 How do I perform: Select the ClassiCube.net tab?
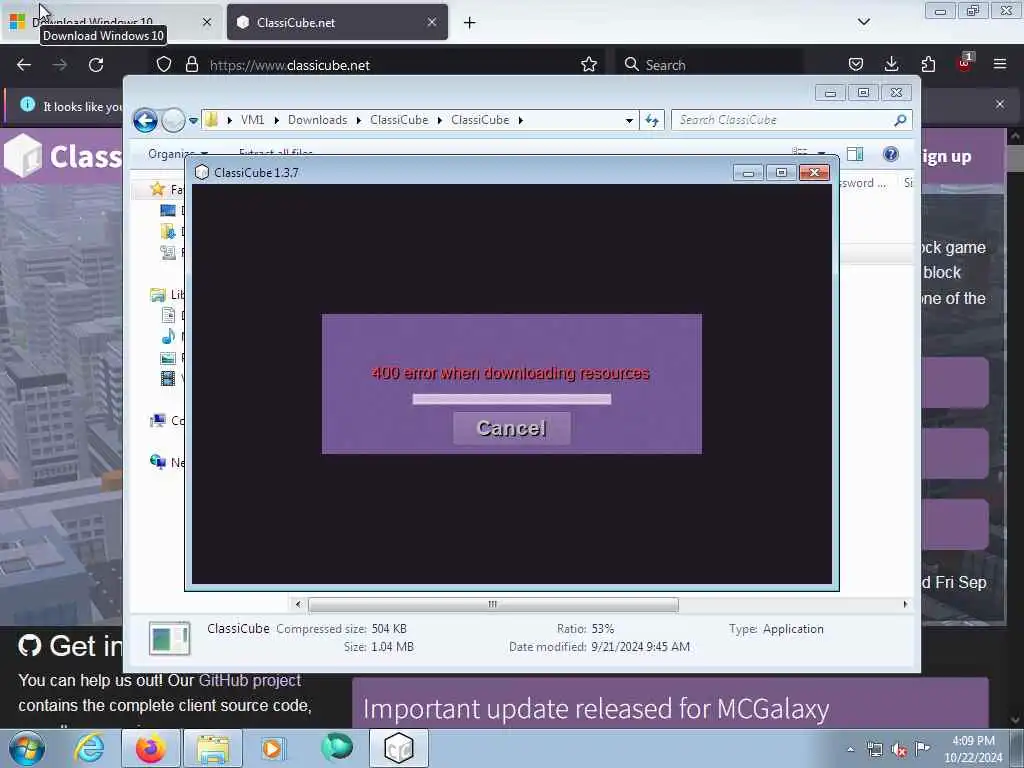338,22
